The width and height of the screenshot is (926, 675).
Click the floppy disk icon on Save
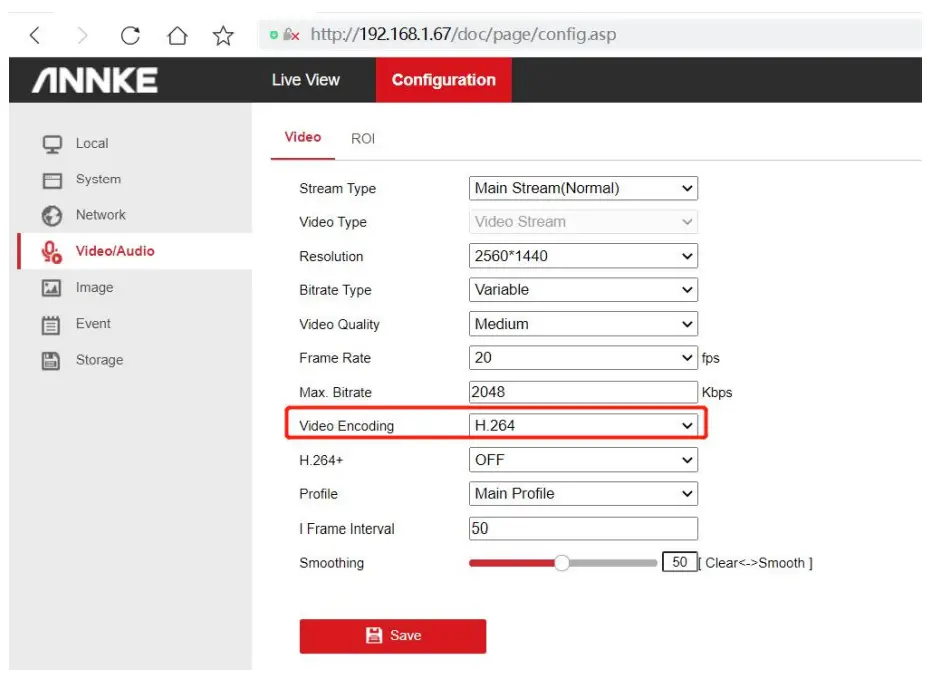click(374, 635)
